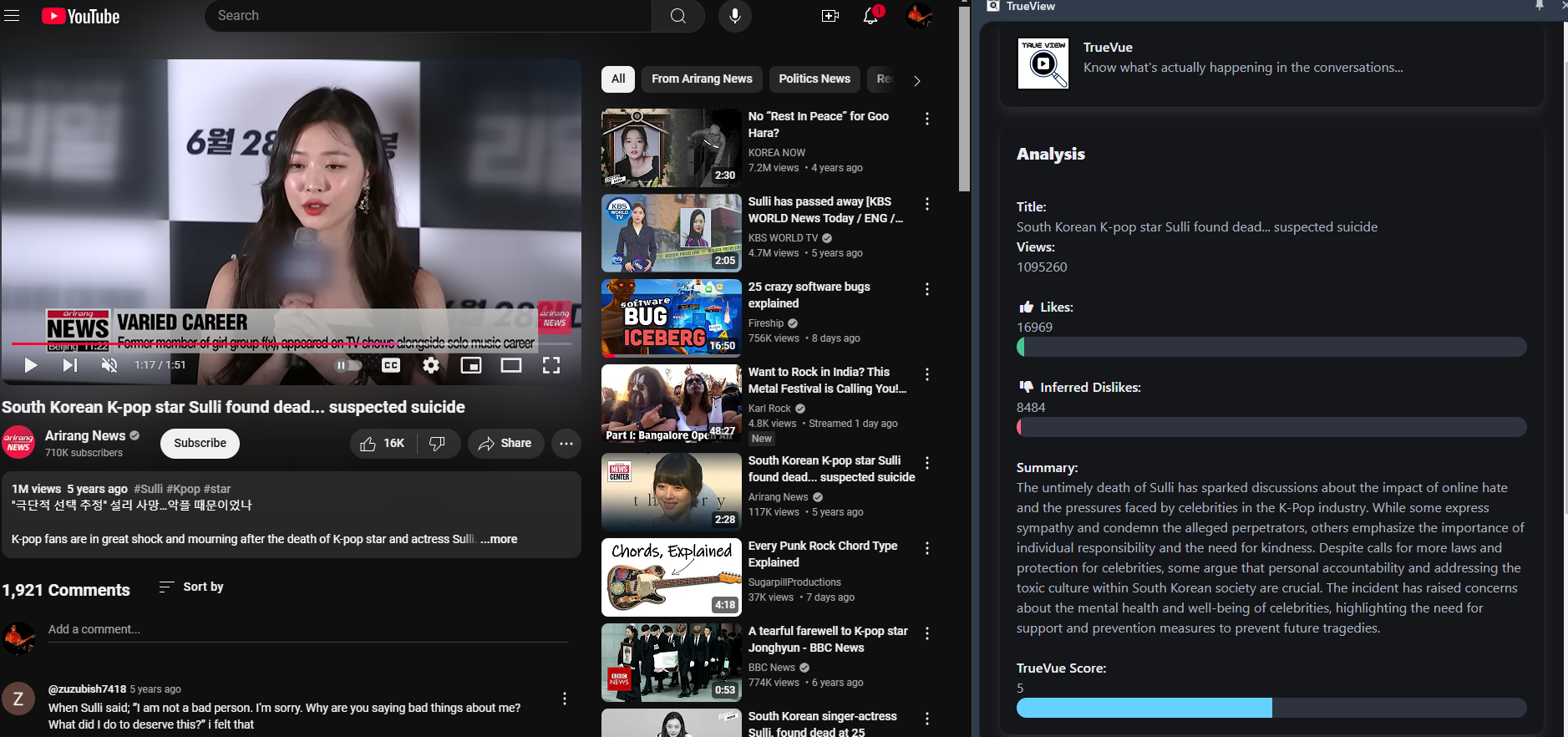Viewport: 1568px width, 737px height.
Task: Open menu for Metal Festival video
Action: click(927, 374)
